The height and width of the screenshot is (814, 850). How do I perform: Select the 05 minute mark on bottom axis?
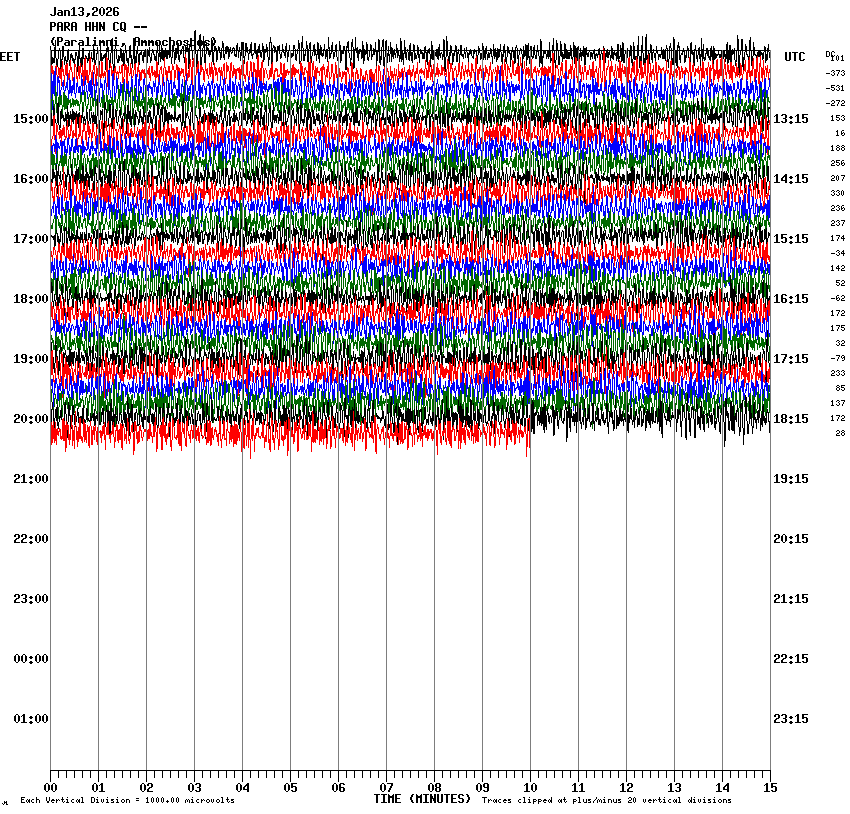coord(290,788)
